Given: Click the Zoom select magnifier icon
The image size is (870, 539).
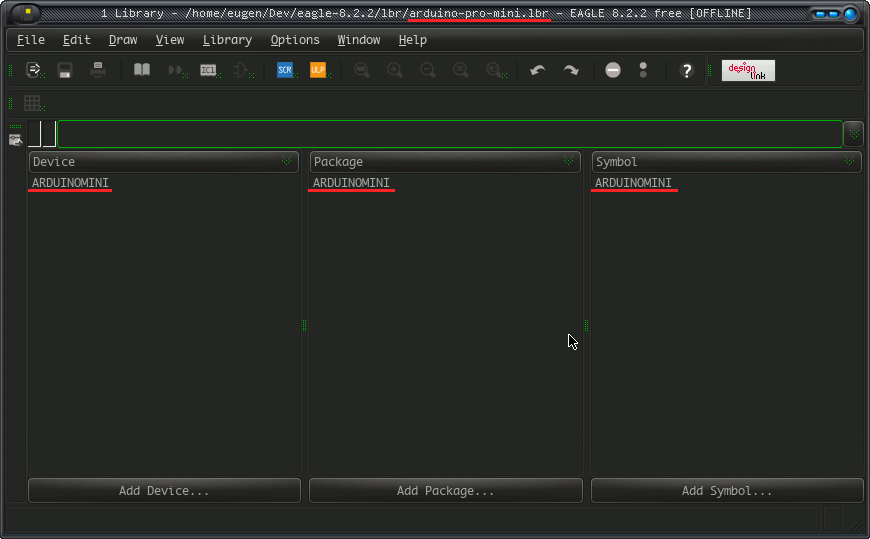Looking at the screenshot, I should click(x=494, y=70).
